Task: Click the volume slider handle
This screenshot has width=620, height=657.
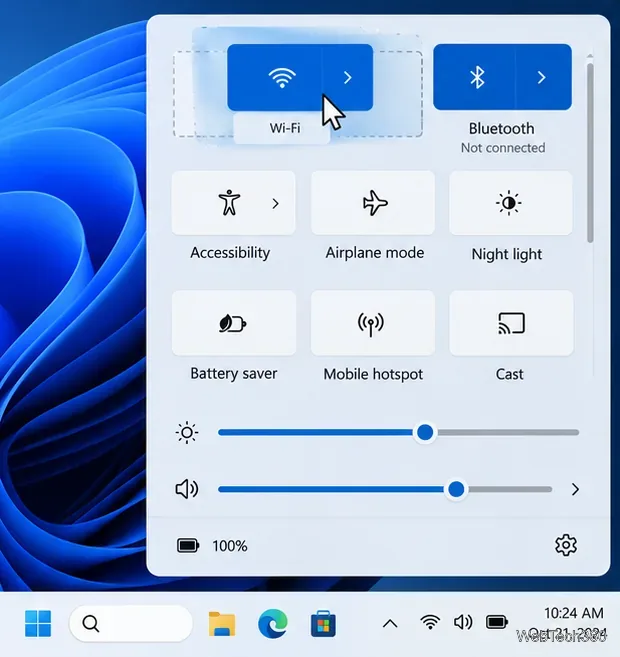Action: coord(456,489)
